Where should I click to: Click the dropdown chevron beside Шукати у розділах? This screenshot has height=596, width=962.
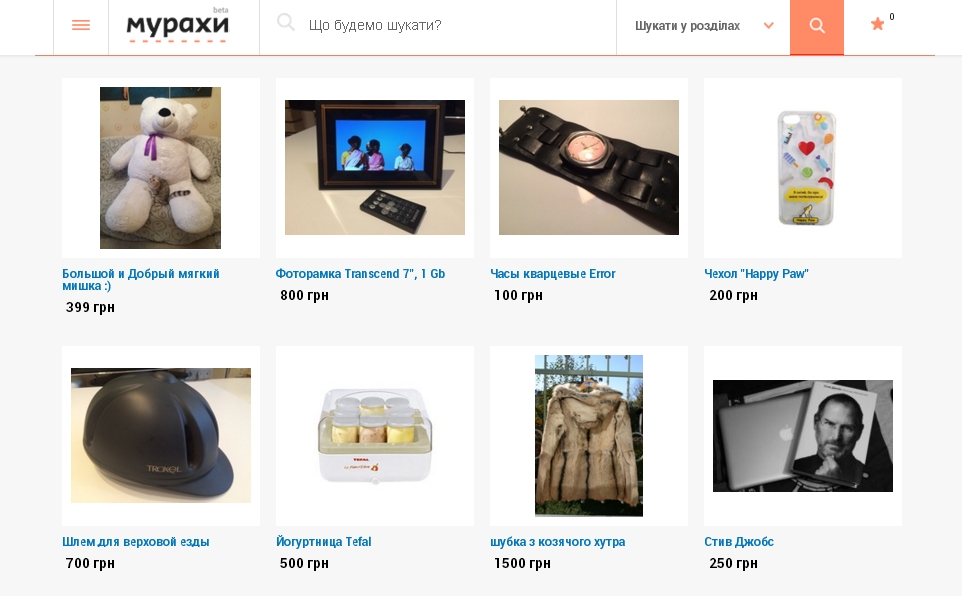pyautogui.click(x=768, y=26)
